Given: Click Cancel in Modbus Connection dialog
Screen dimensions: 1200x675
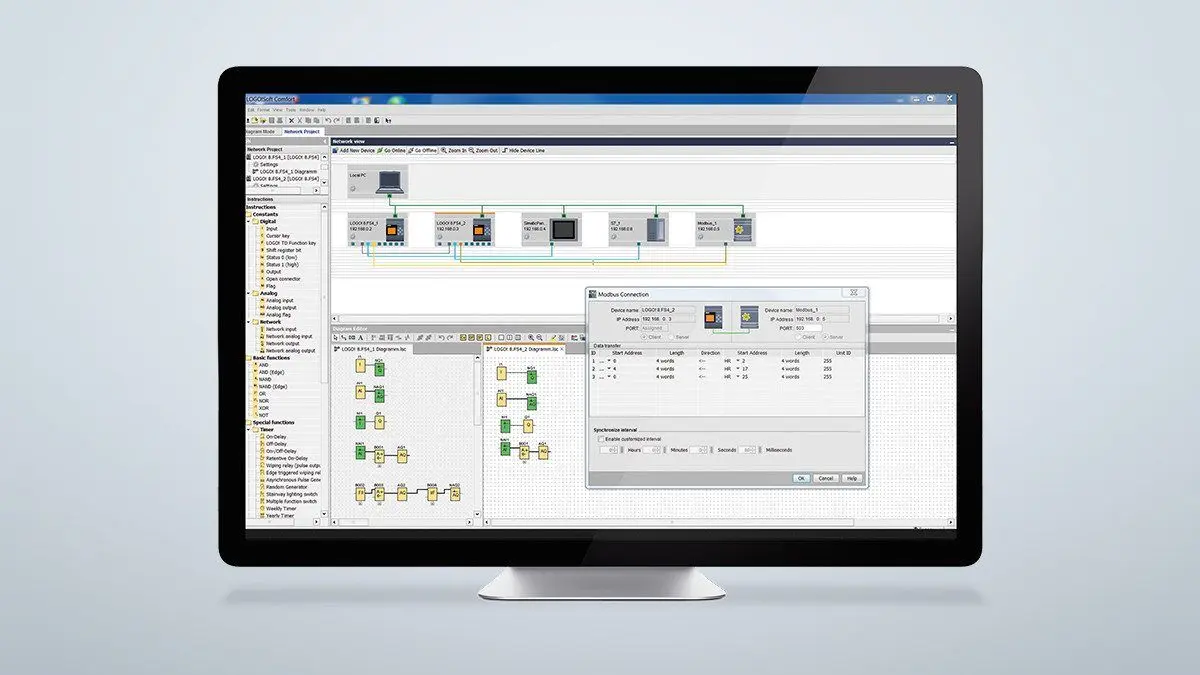Looking at the screenshot, I should [826, 478].
